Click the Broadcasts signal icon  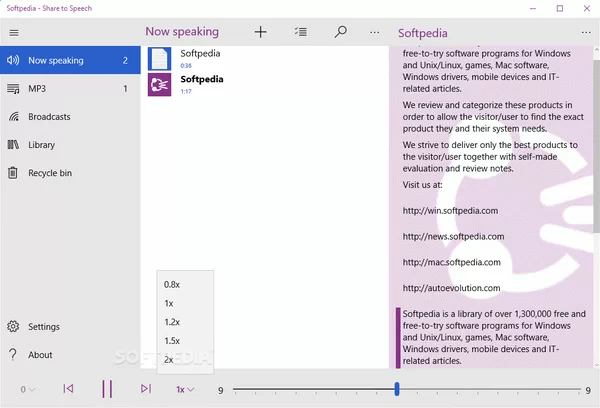click(x=14, y=116)
